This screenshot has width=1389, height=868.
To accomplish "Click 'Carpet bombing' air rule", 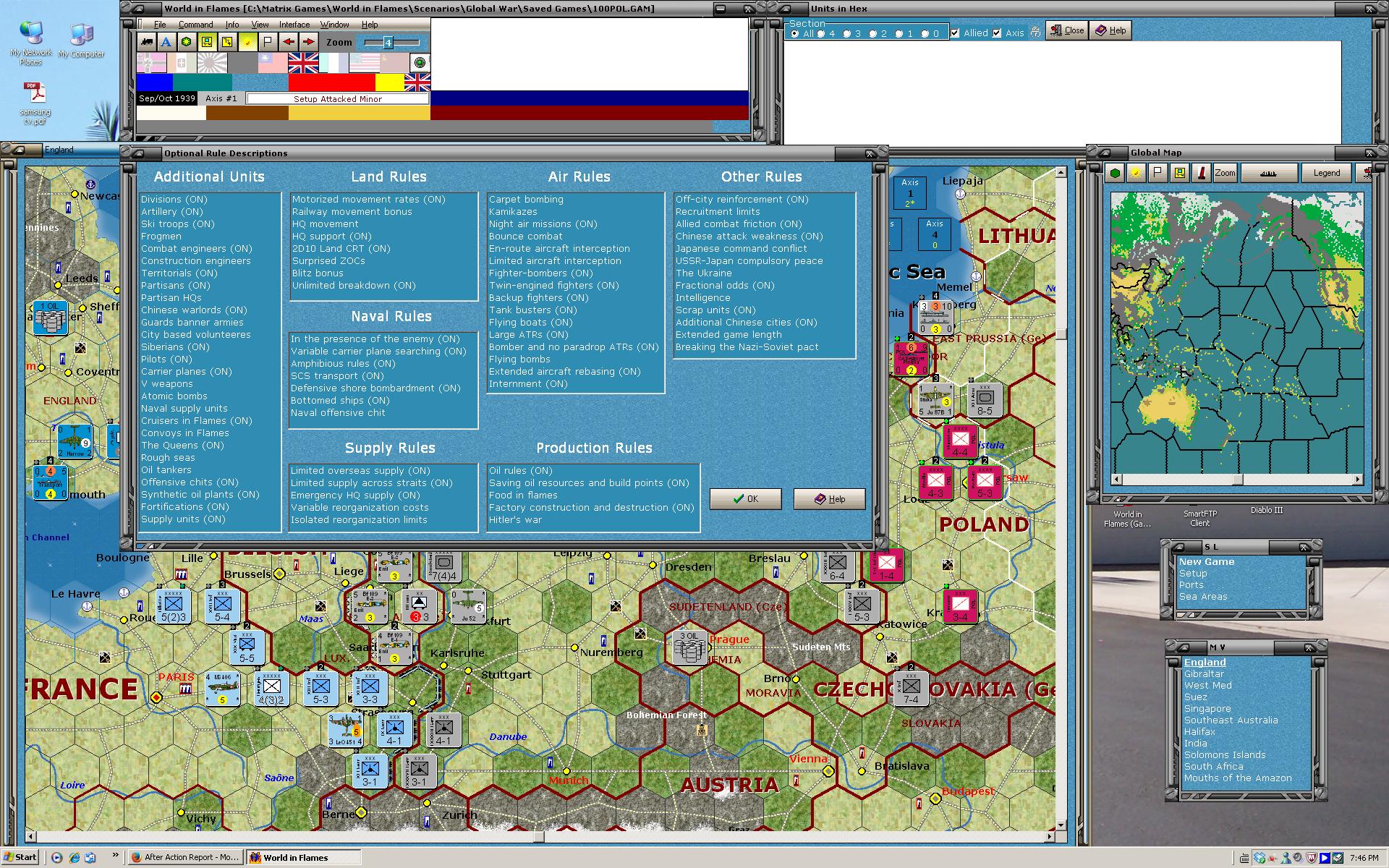I will (x=526, y=199).
